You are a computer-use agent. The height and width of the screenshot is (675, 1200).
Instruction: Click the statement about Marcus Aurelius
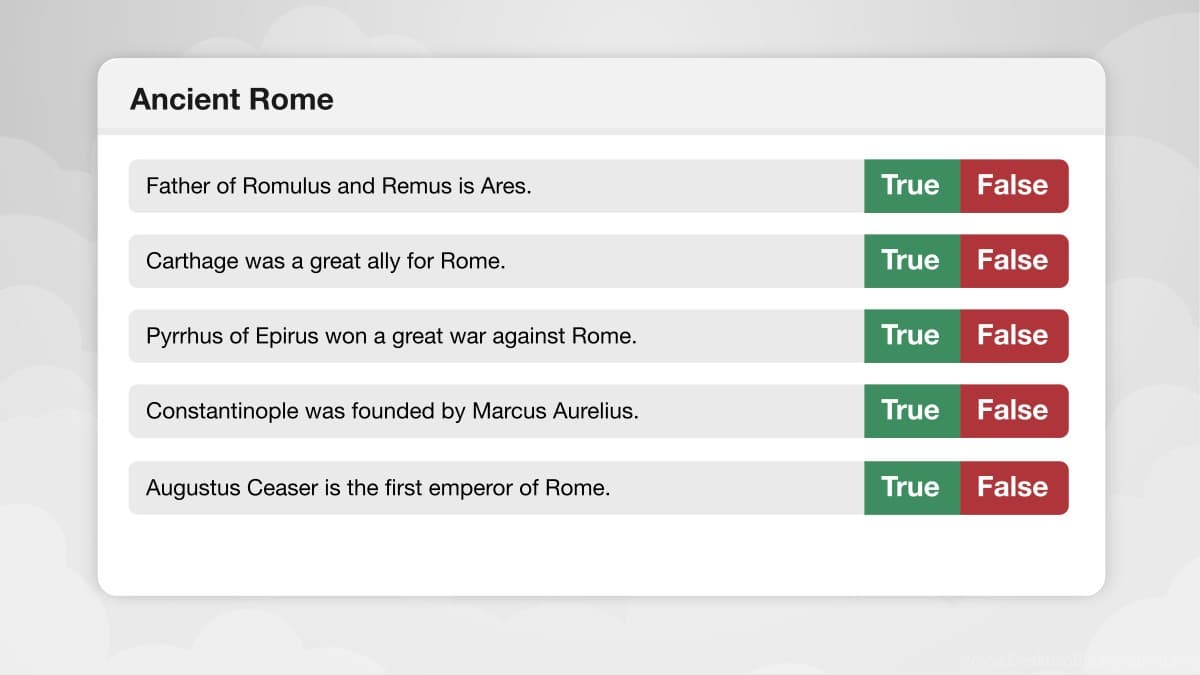click(x=392, y=411)
